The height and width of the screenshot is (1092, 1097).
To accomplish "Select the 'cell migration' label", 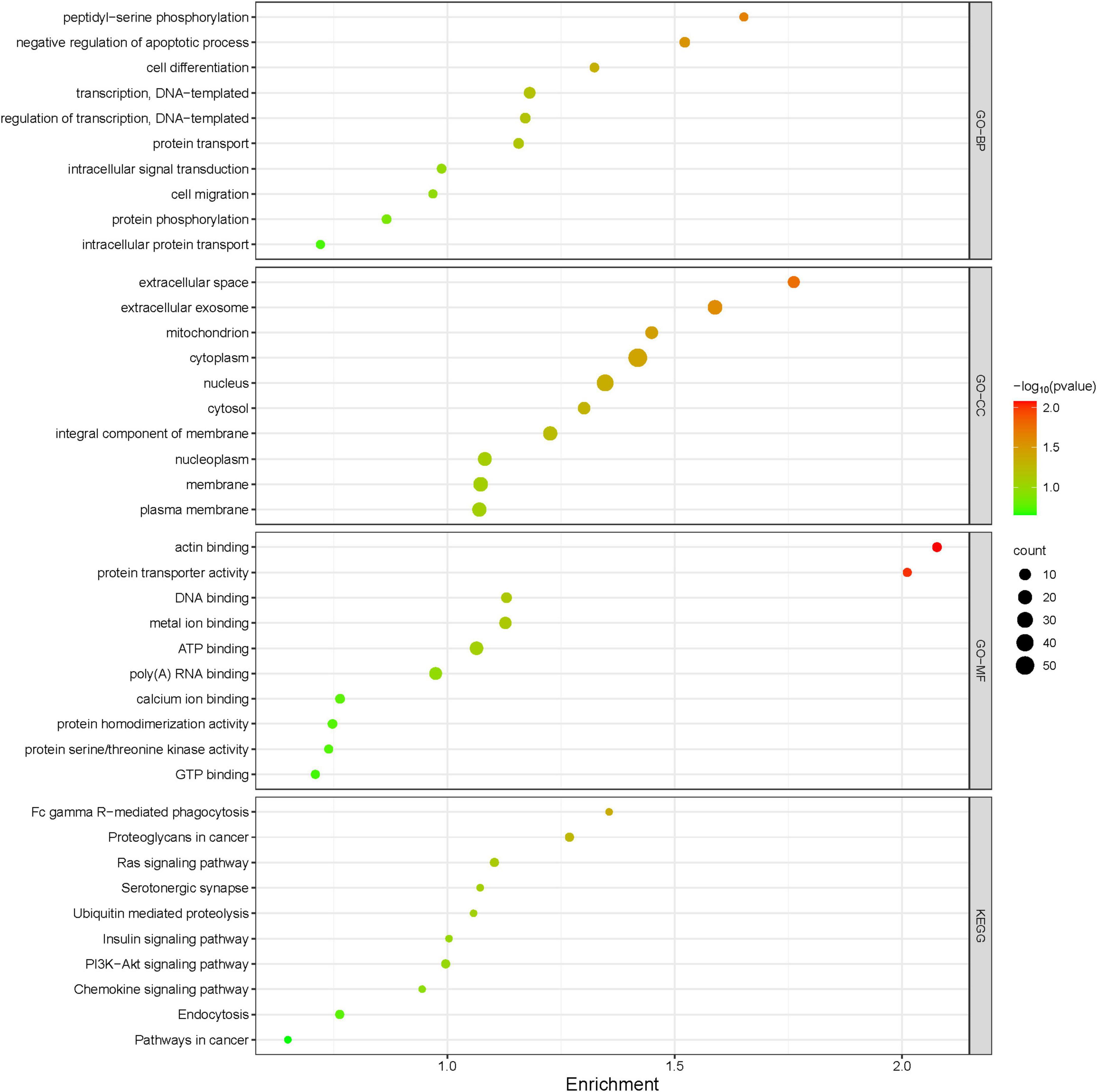I will [x=210, y=194].
